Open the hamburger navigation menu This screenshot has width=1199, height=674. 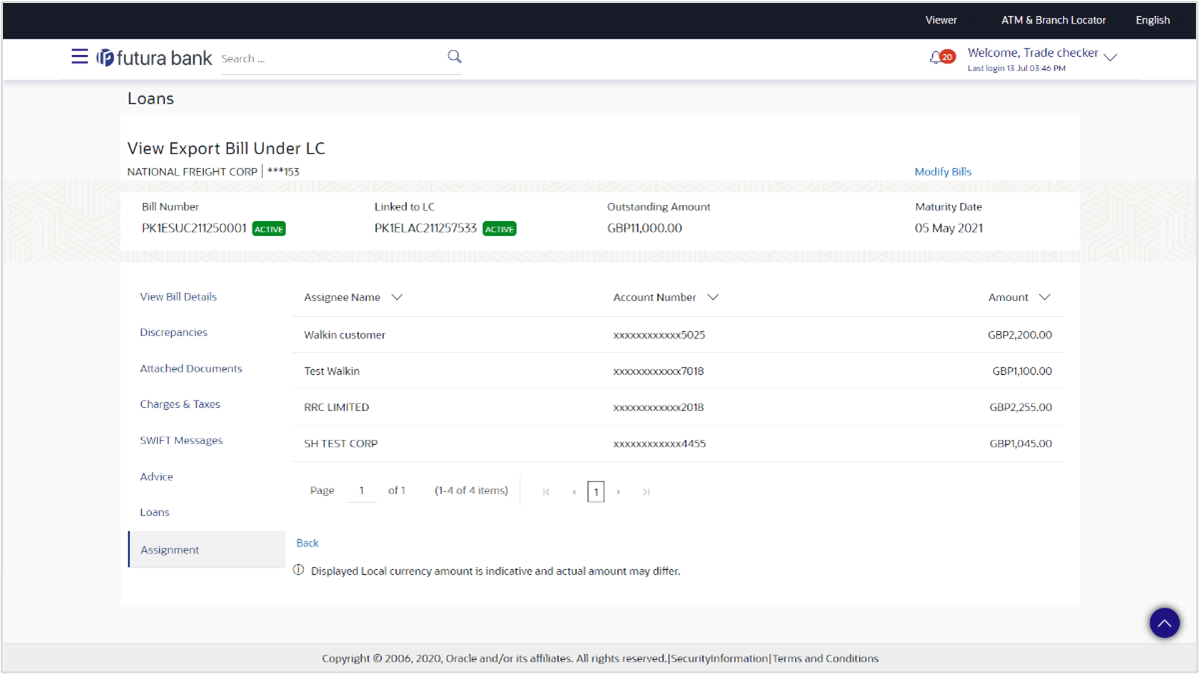80,57
